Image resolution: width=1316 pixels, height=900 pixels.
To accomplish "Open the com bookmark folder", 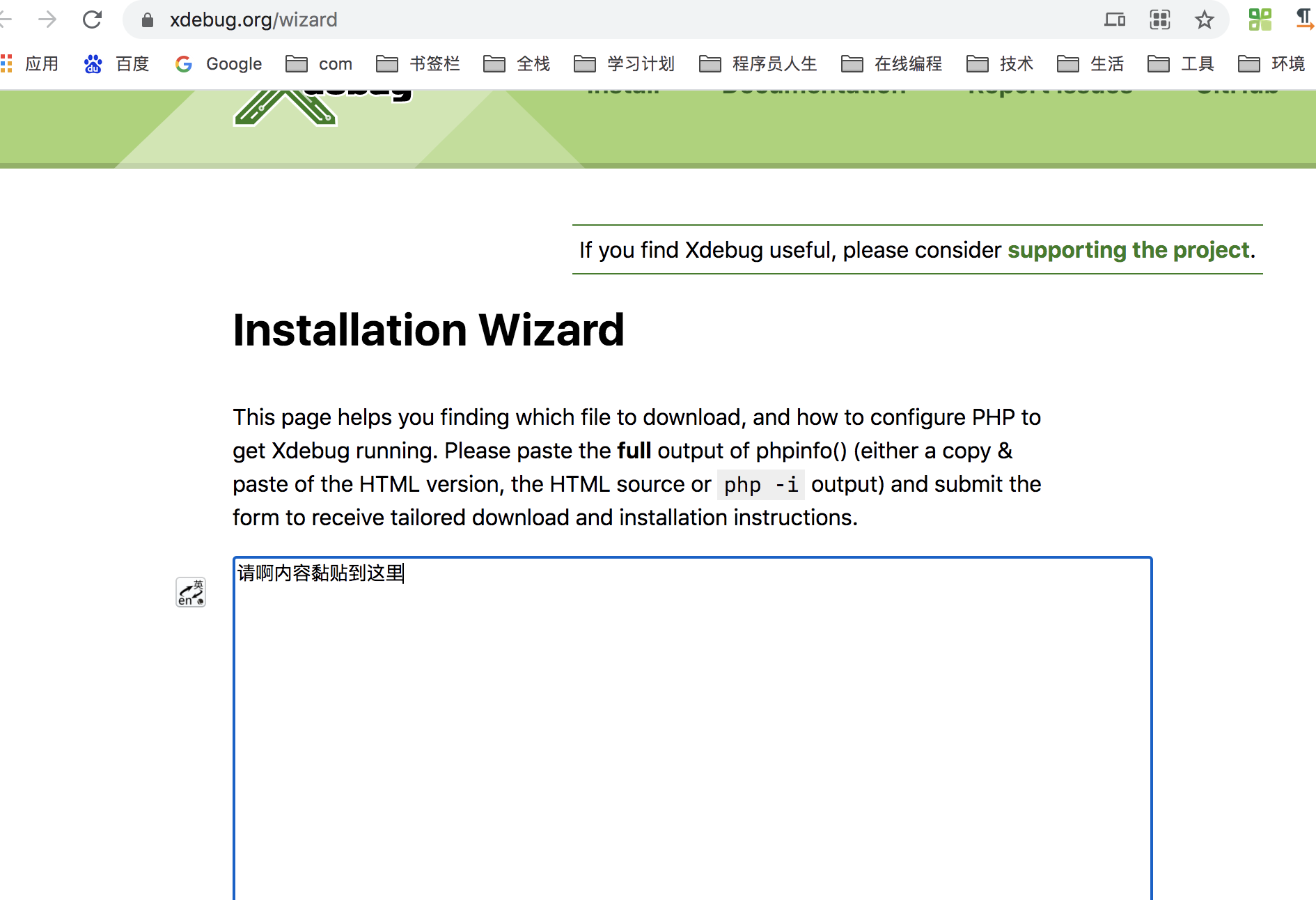I will (319, 64).
